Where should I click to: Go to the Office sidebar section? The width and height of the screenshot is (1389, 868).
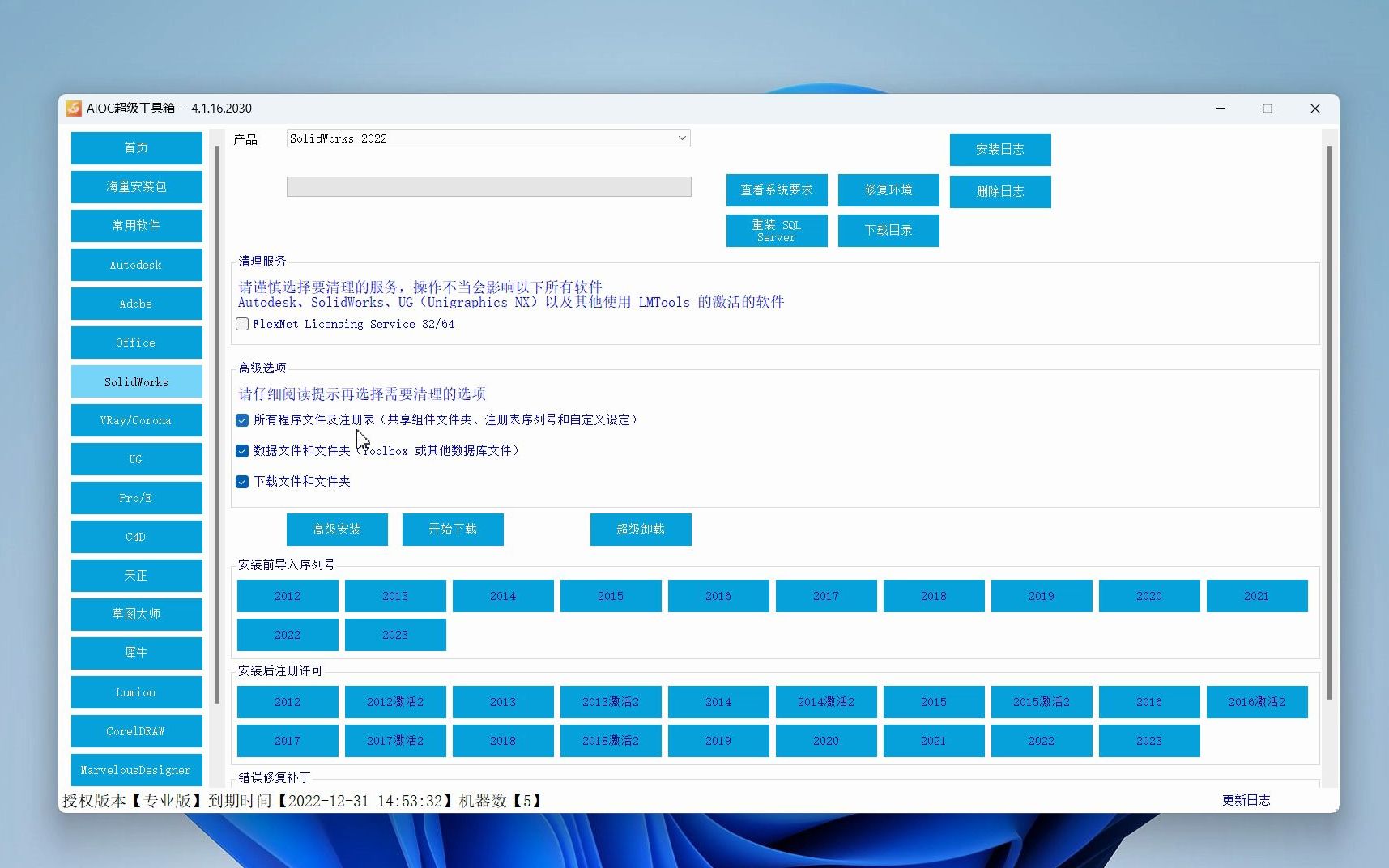click(x=137, y=343)
